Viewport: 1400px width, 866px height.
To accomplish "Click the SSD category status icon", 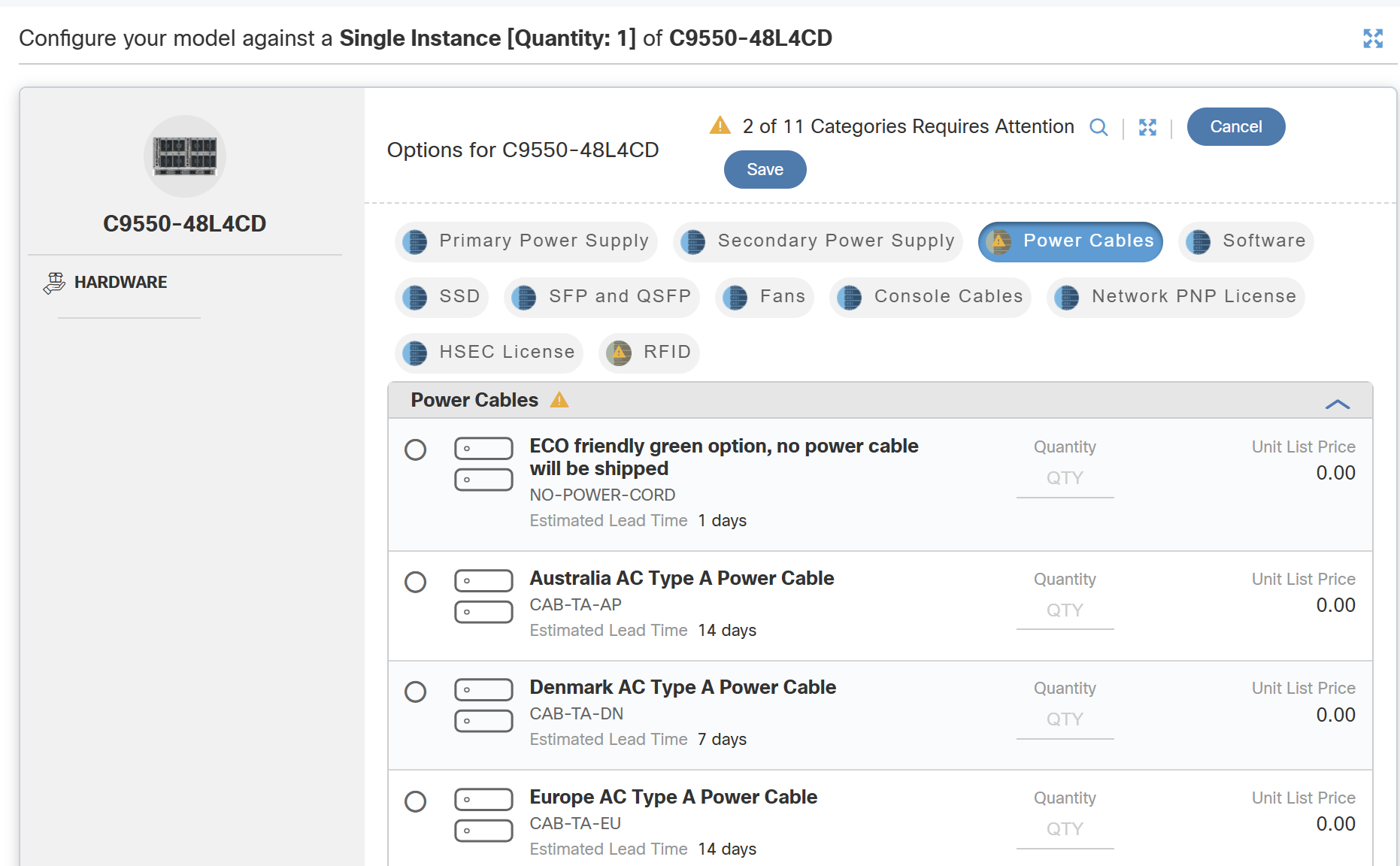I will click(x=415, y=298).
